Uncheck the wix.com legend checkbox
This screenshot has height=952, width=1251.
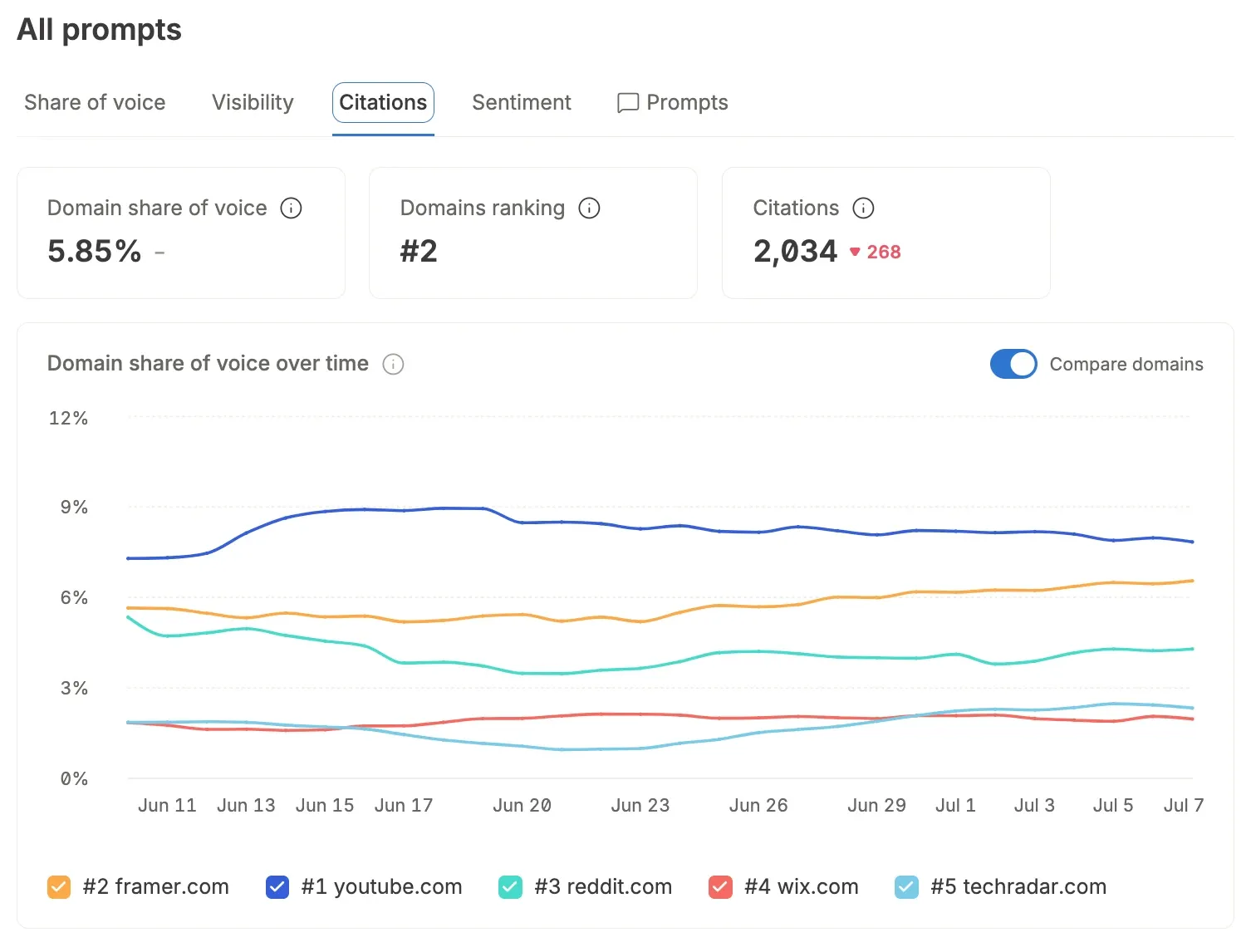tap(720, 887)
